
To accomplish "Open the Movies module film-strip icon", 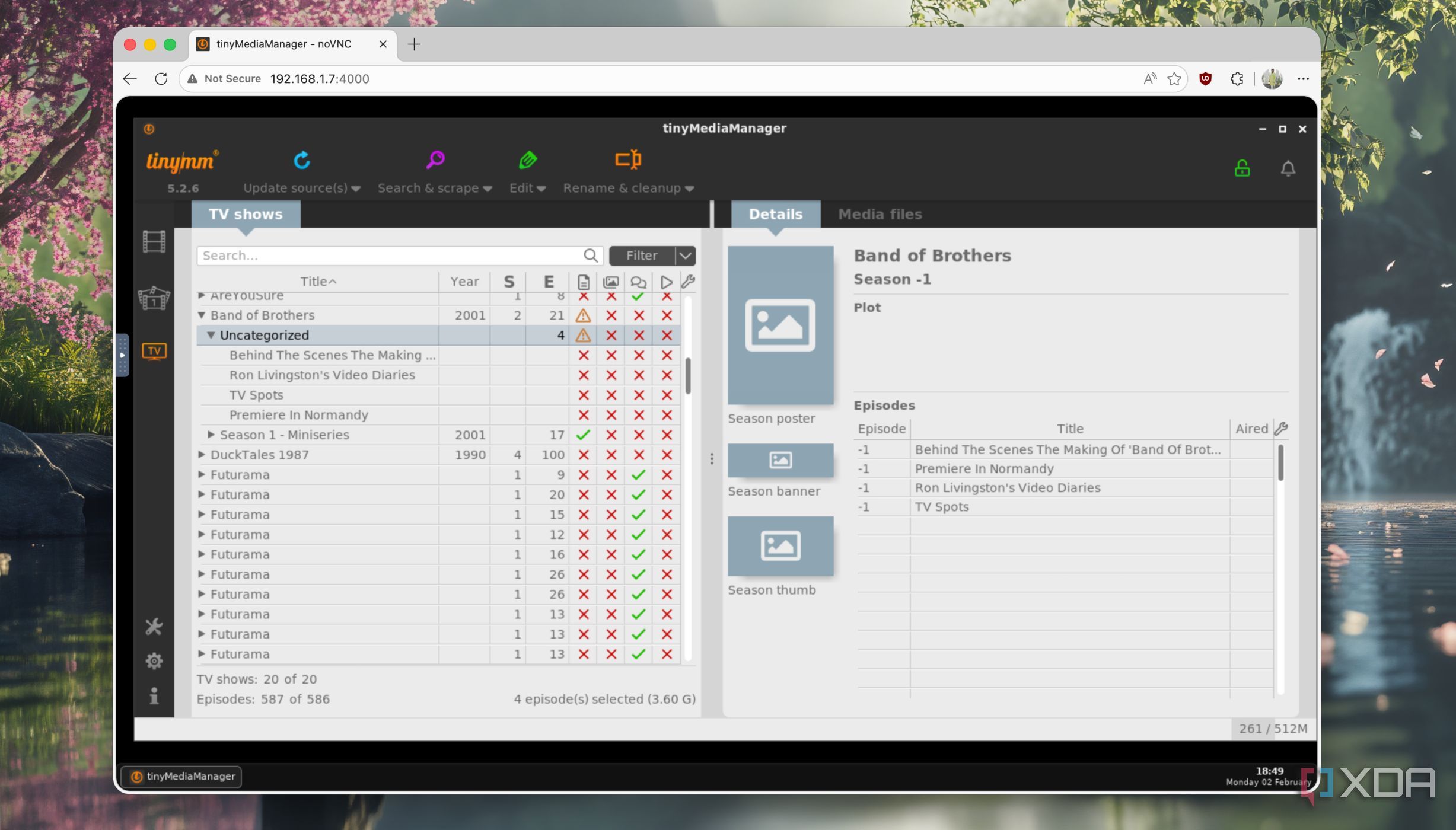I will point(154,242).
